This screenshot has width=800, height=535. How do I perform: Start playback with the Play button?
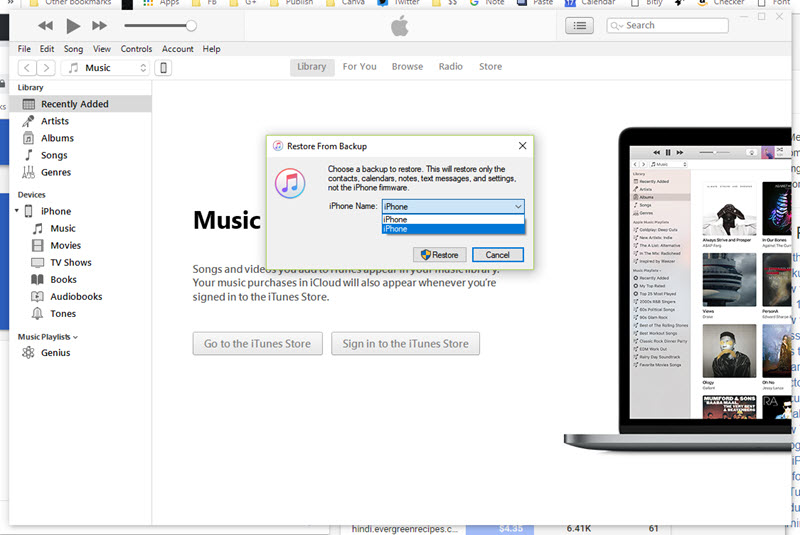point(73,26)
